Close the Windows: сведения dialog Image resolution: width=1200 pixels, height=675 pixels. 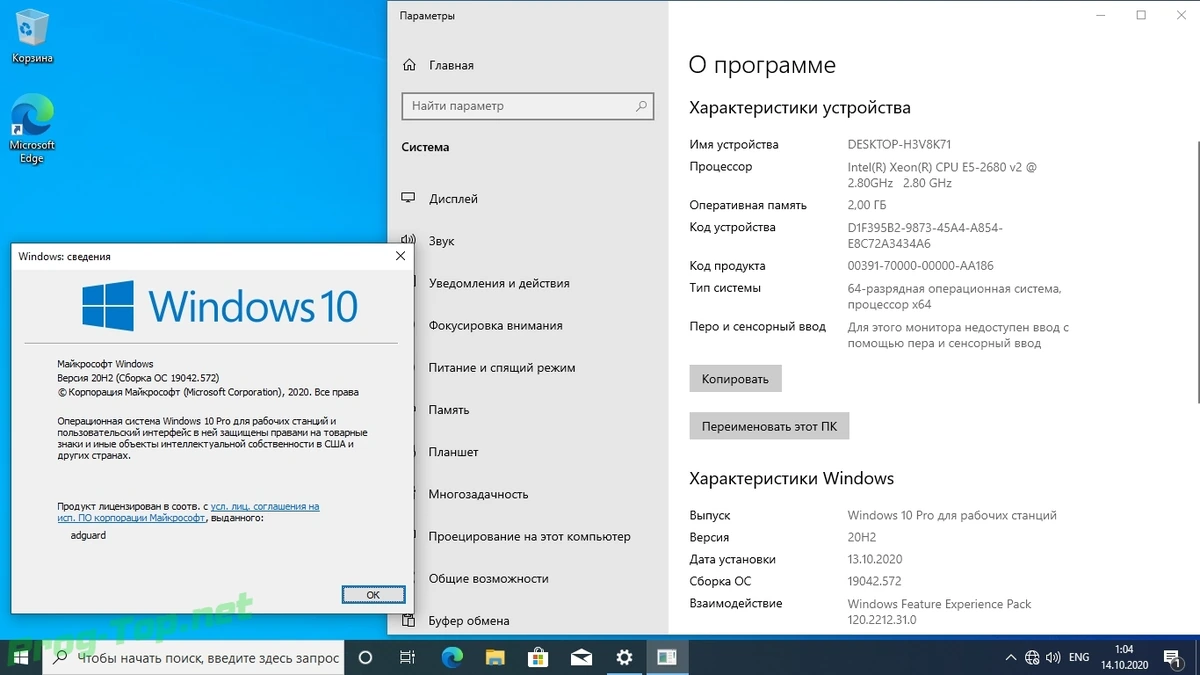400,256
